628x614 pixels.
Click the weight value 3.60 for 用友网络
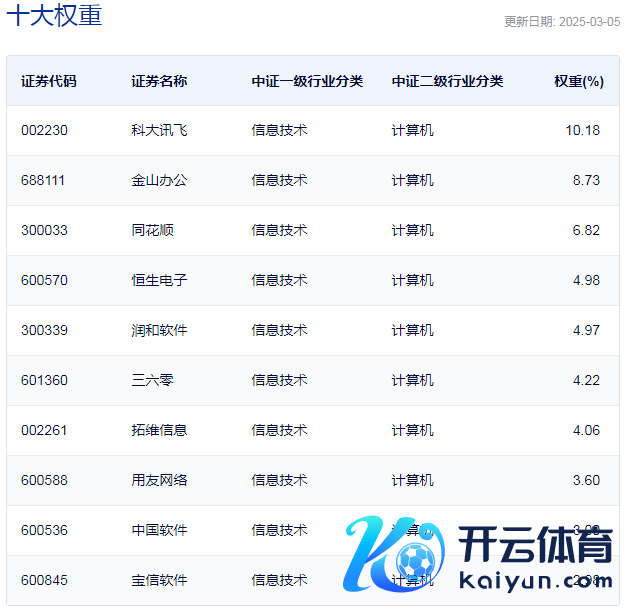(586, 480)
